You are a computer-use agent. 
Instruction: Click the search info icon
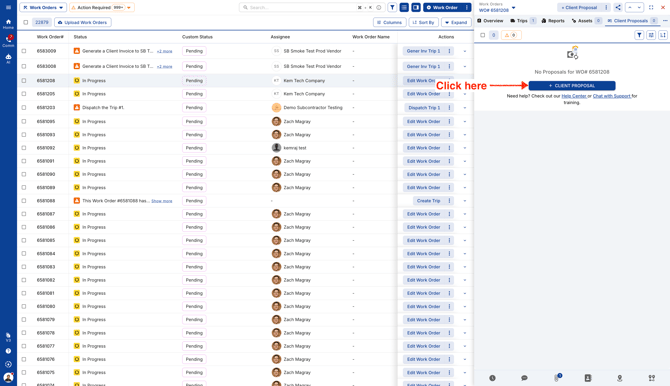coord(379,7)
